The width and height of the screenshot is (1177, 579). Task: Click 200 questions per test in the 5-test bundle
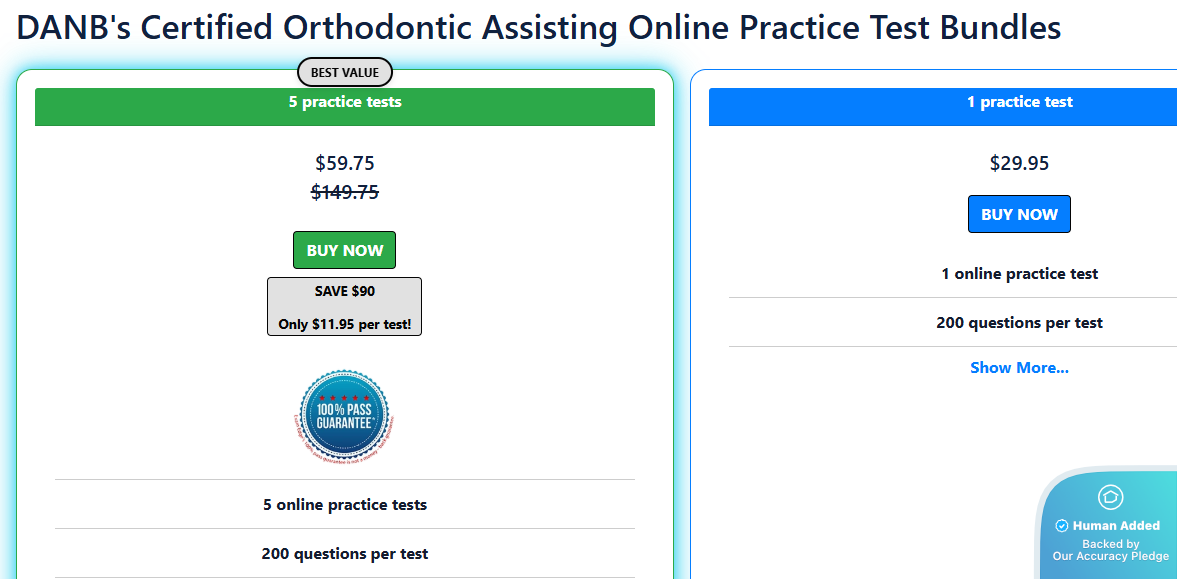[345, 554]
